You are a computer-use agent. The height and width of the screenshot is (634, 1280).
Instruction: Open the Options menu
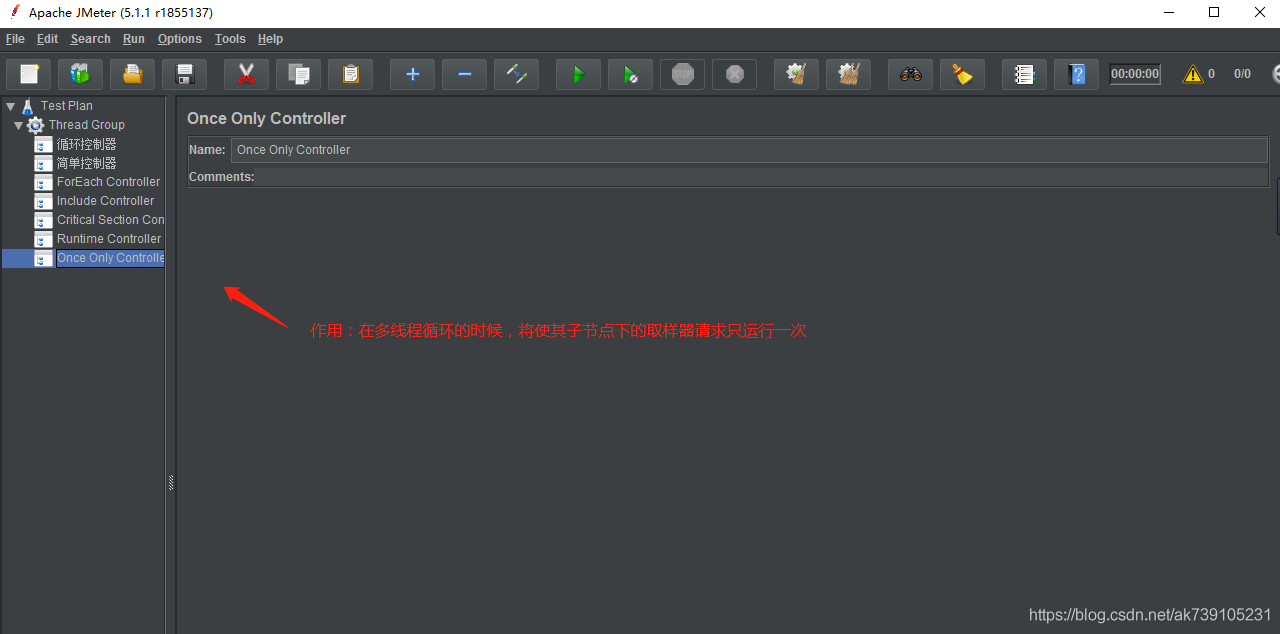(x=180, y=39)
